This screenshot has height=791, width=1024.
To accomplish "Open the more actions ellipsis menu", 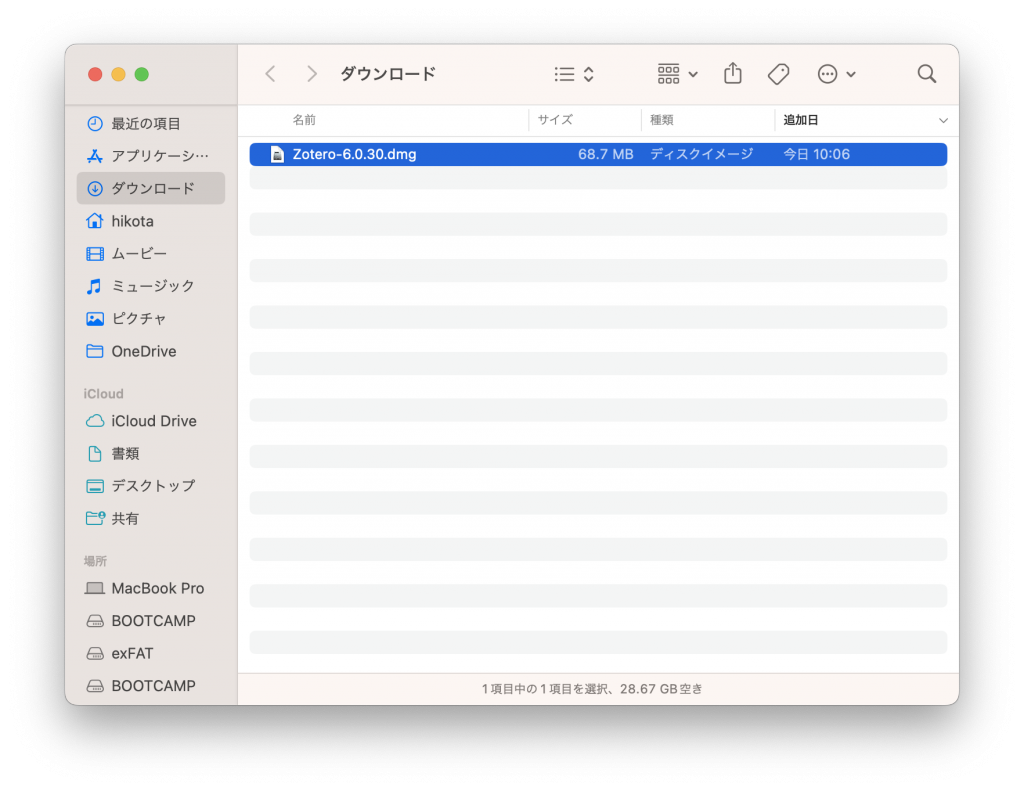I will point(837,74).
